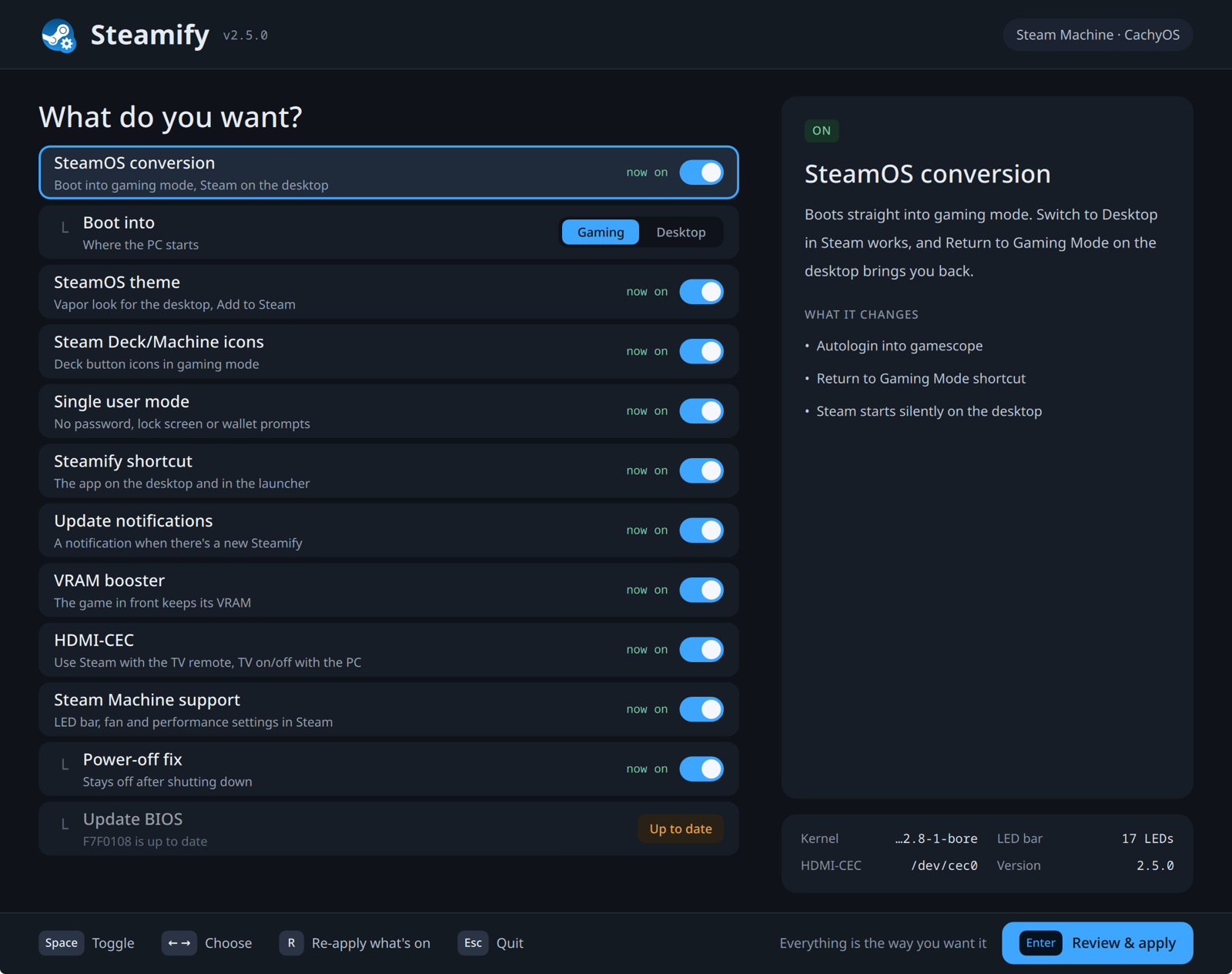Click the Review & apply button

tap(1097, 943)
